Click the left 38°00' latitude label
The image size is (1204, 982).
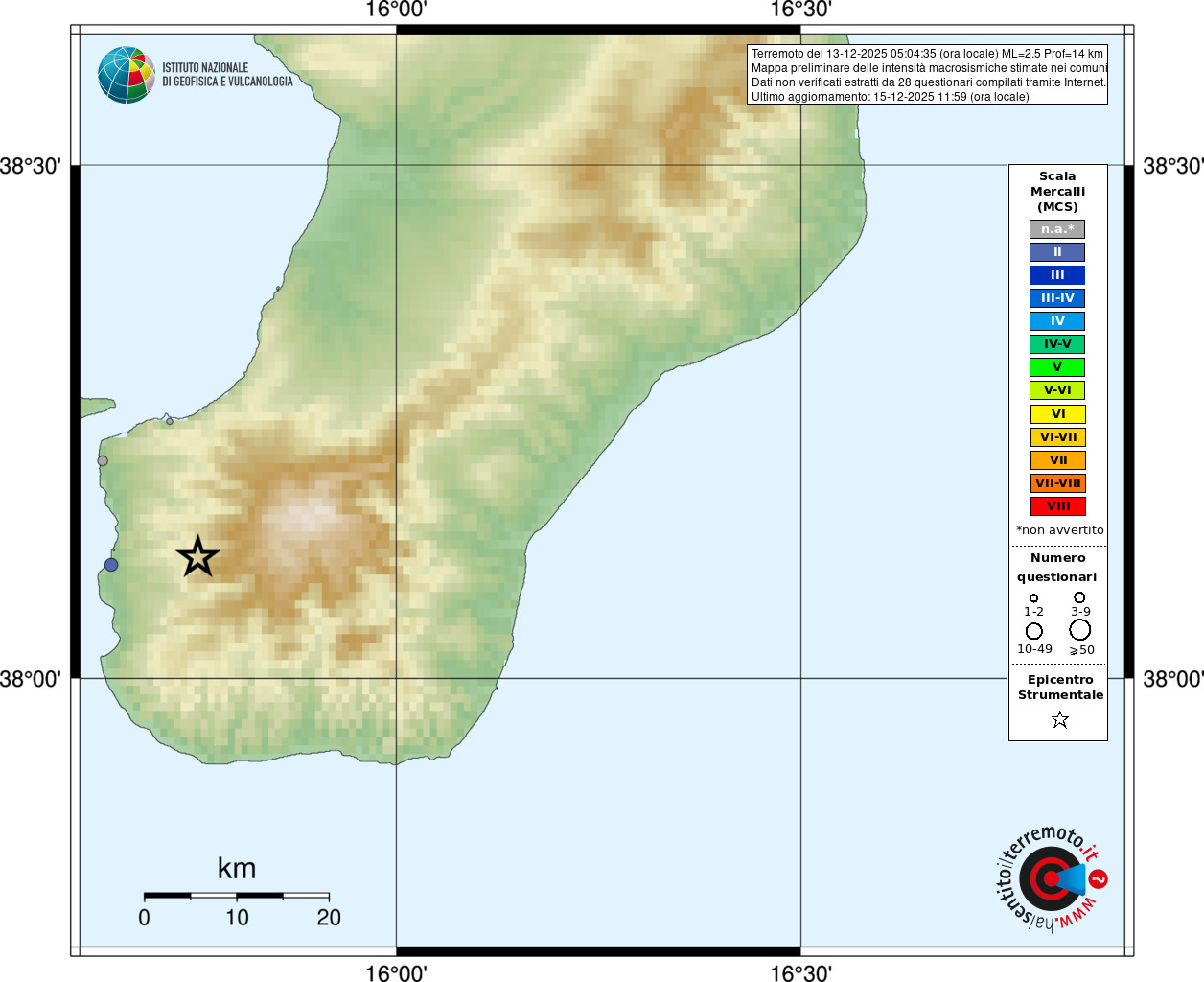tap(31, 679)
